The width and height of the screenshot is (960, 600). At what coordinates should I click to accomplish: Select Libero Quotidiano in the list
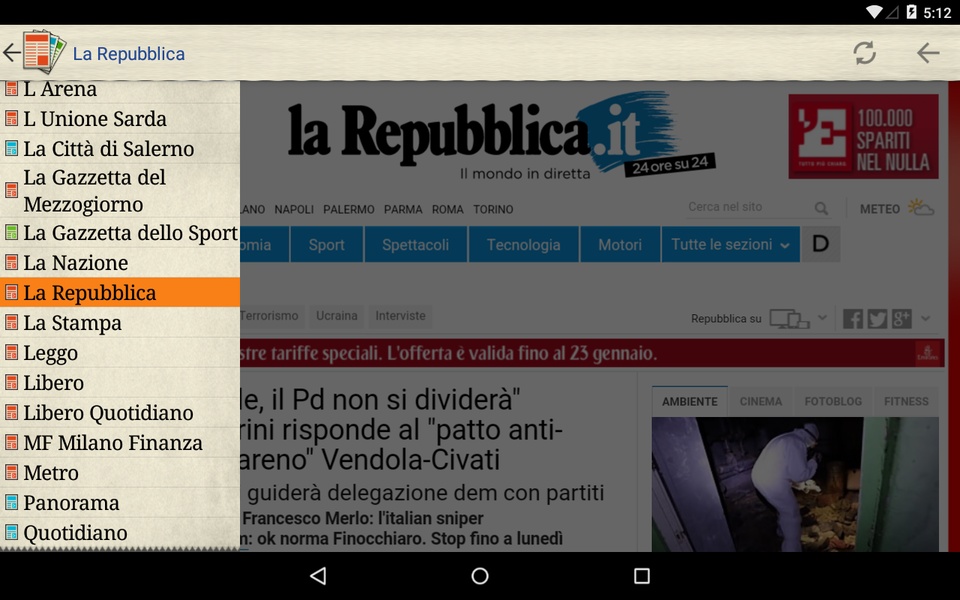pyautogui.click(x=120, y=413)
